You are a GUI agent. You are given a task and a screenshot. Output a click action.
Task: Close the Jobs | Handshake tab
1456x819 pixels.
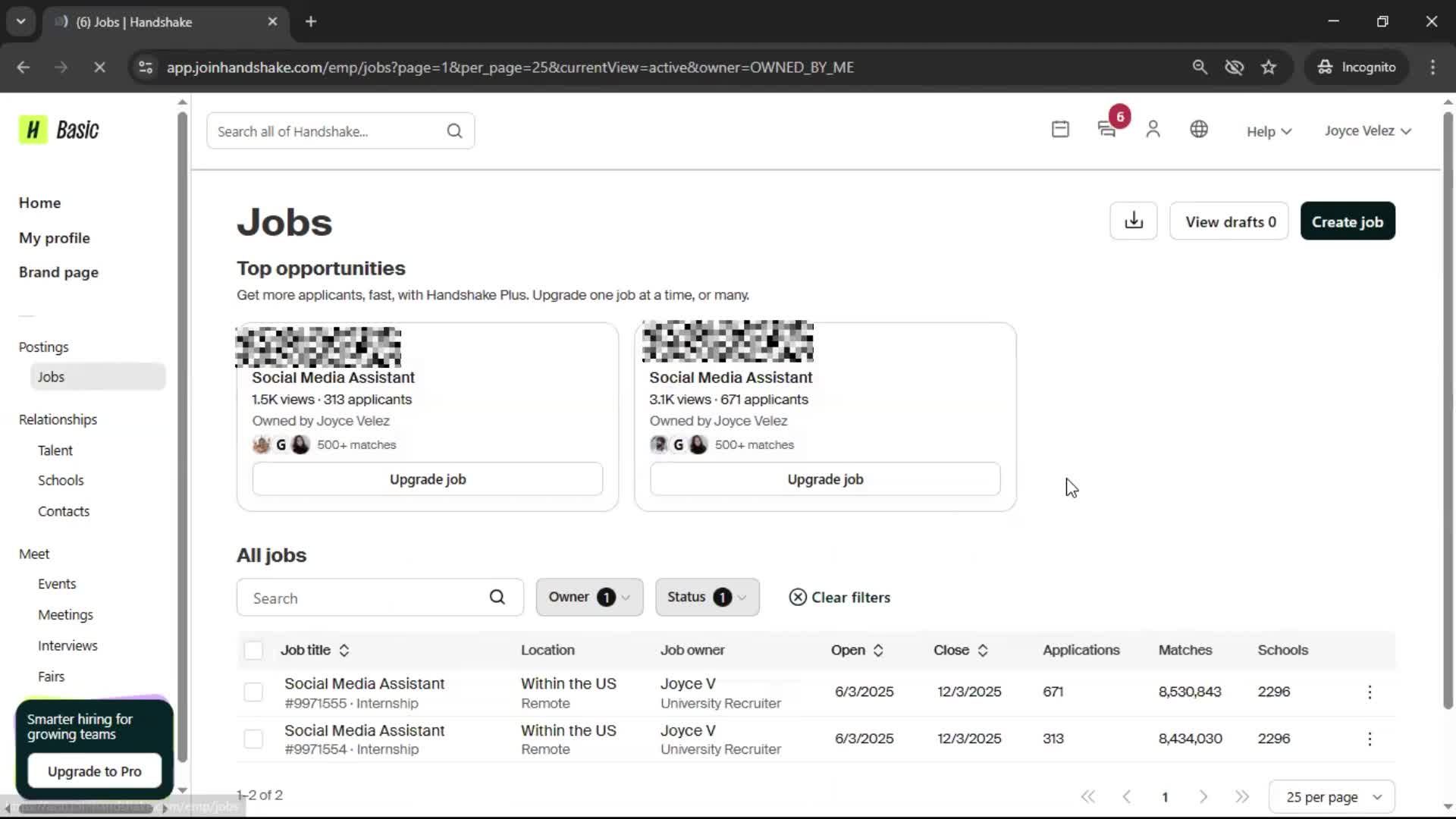click(x=272, y=22)
